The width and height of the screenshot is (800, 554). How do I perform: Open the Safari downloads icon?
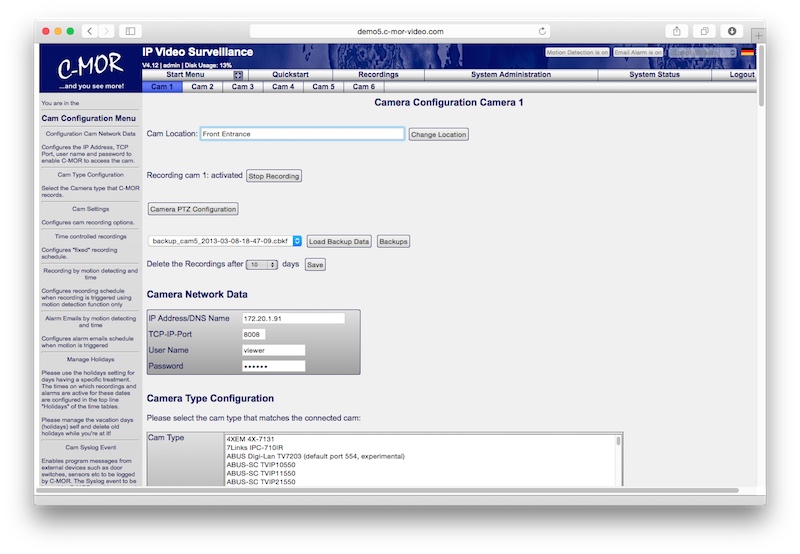click(732, 32)
